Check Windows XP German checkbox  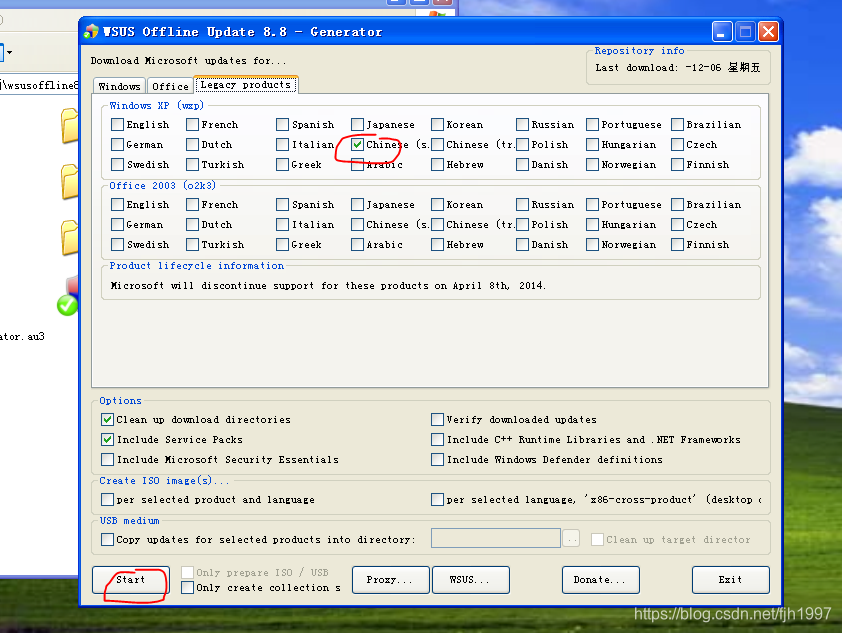pyautogui.click(x=118, y=144)
